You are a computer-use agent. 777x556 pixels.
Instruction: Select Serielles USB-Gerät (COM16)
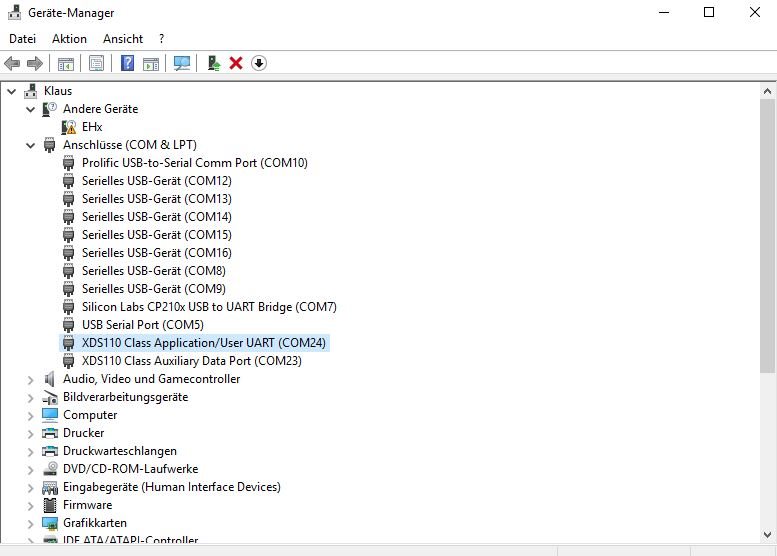(157, 253)
